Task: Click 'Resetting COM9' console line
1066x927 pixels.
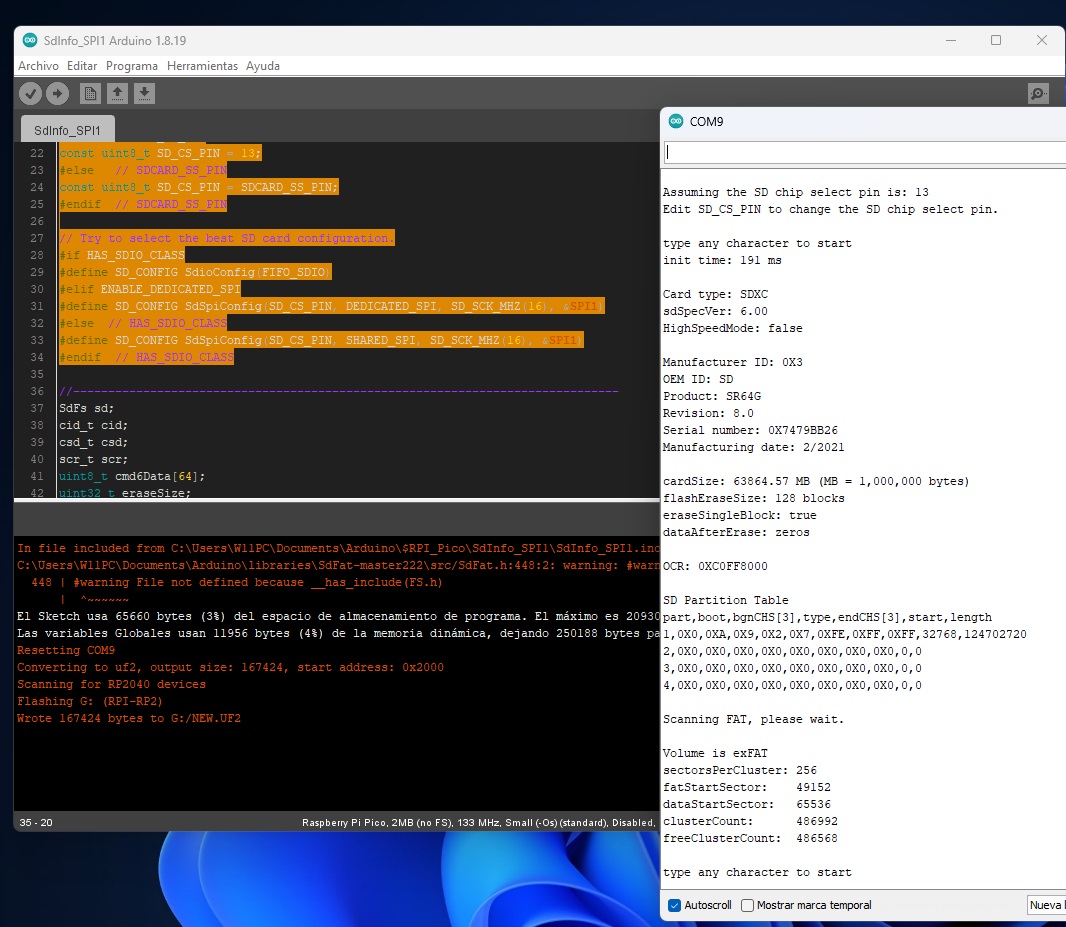Action: coord(66,650)
